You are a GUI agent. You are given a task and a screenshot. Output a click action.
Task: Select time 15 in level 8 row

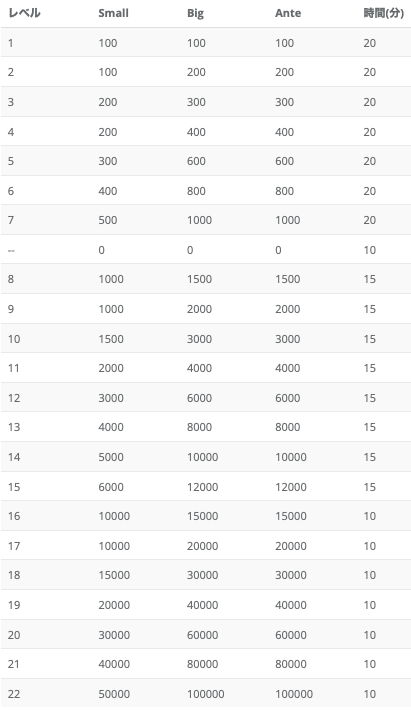(369, 279)
